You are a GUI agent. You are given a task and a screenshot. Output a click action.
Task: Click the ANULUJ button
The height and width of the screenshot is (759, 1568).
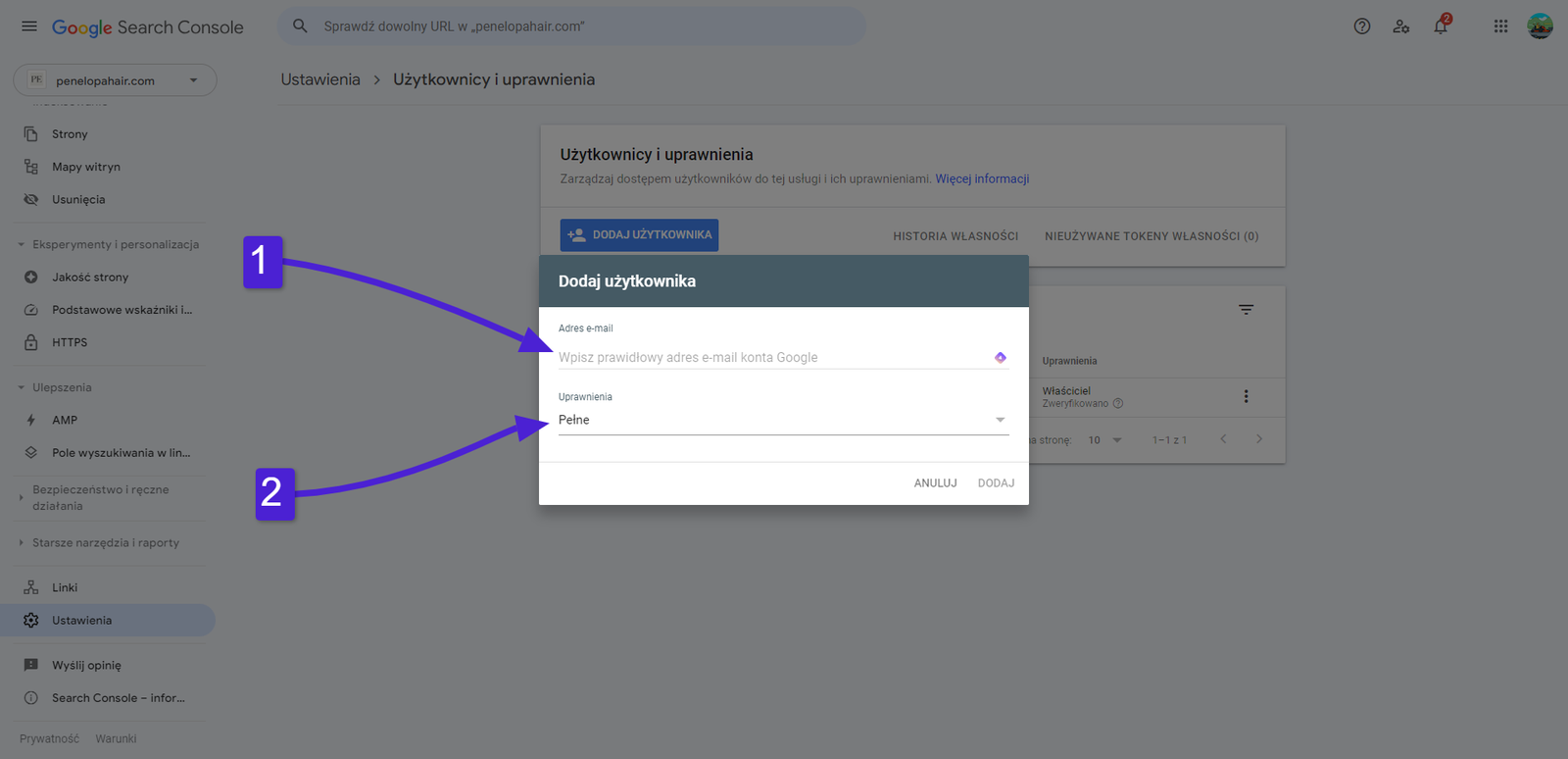(935, 483)
